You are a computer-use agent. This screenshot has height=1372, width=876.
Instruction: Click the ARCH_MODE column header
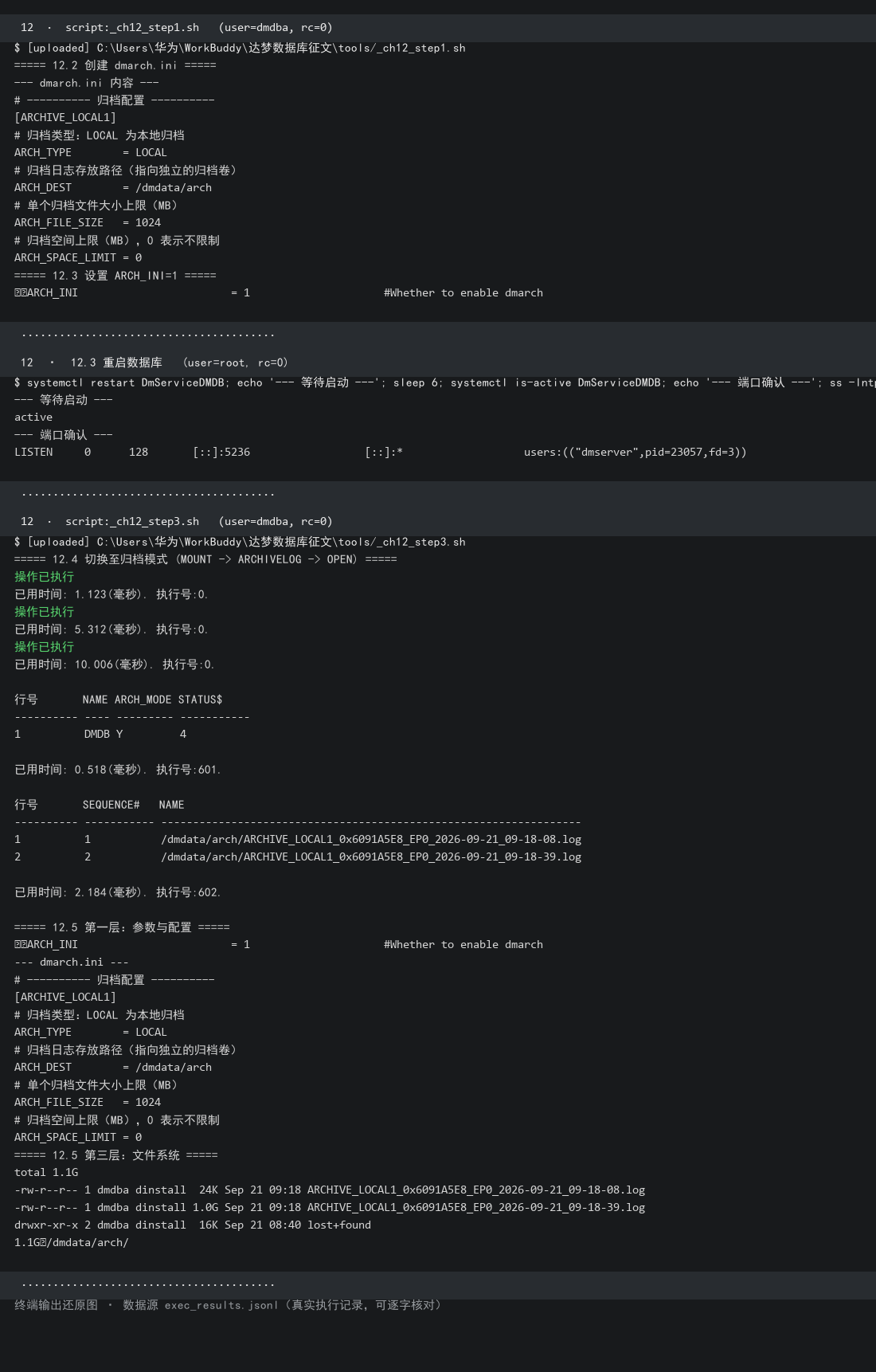(143, 700)
